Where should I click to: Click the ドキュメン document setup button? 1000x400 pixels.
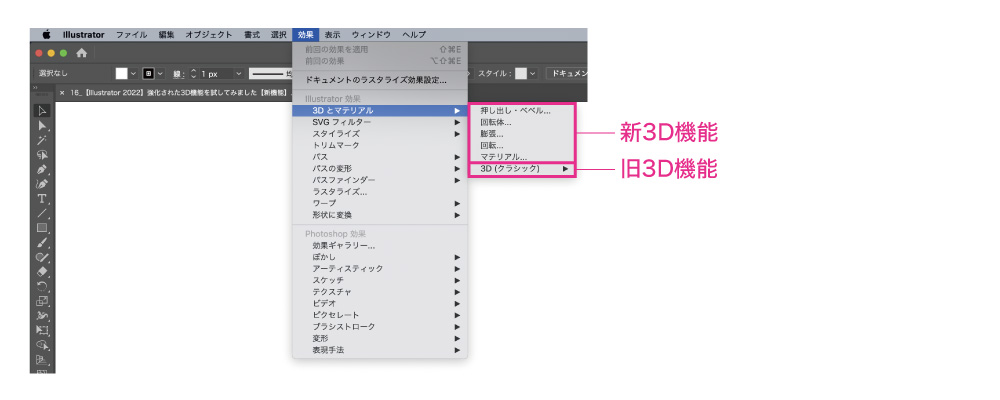[566, 73]
